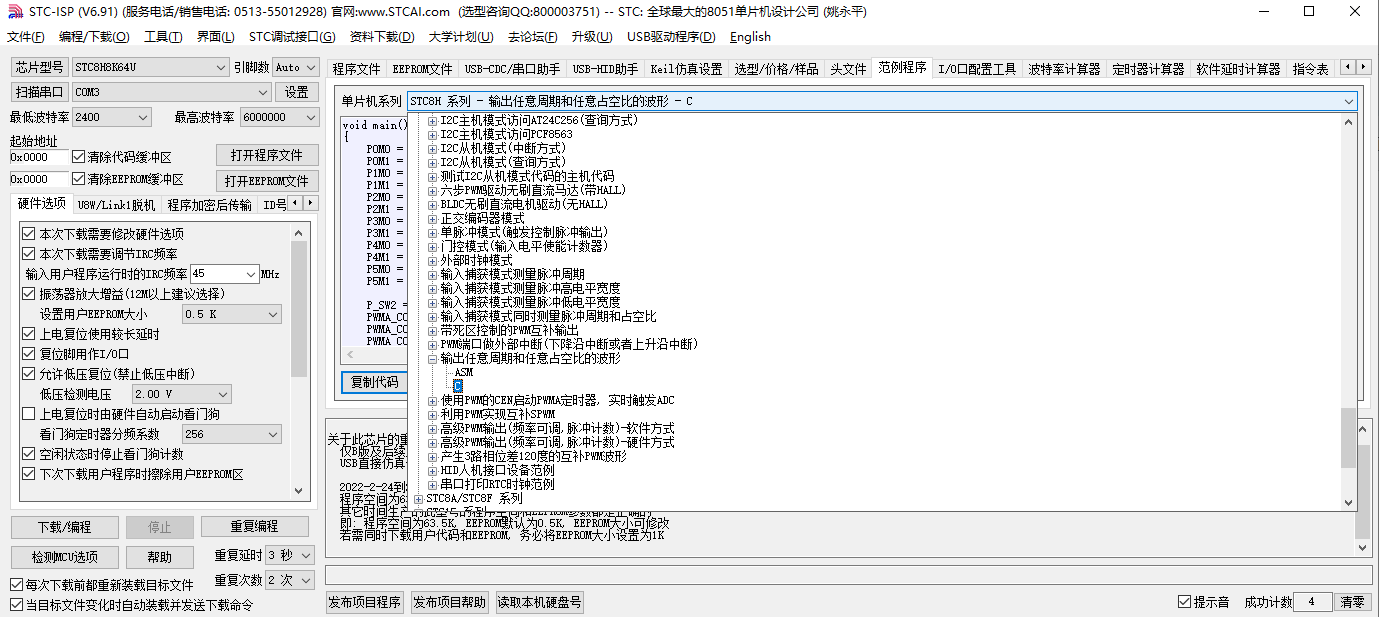Click down arrow of hardware options scrollbar

(299, 490)
